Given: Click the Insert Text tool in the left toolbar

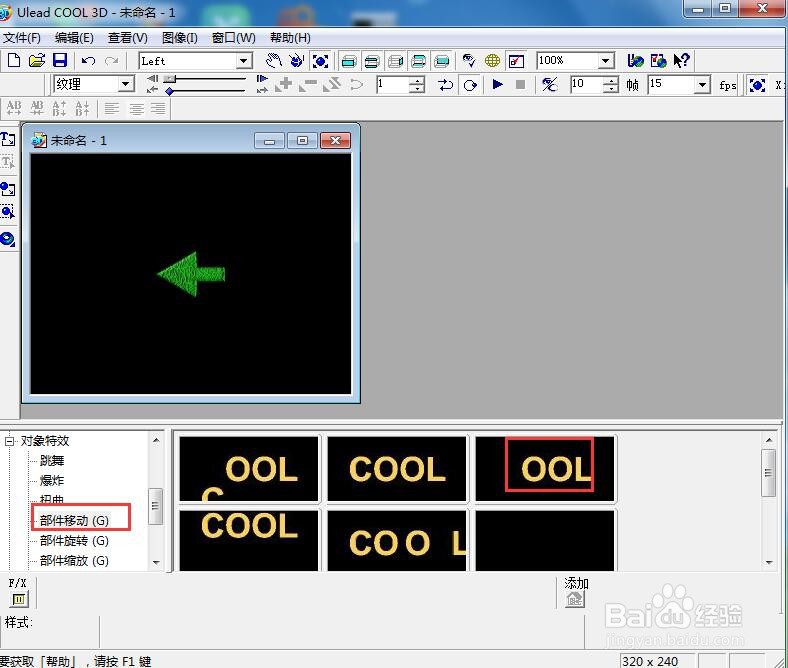Looking at the screenshot, I should (8, 139).
